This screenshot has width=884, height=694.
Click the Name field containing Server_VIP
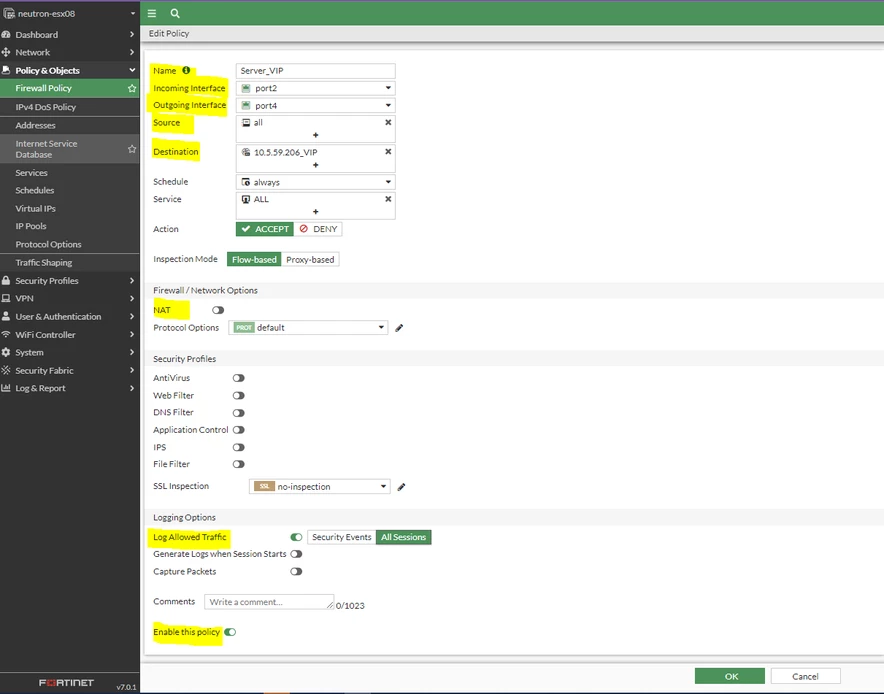pyautogui.click(x=316, y=70)
